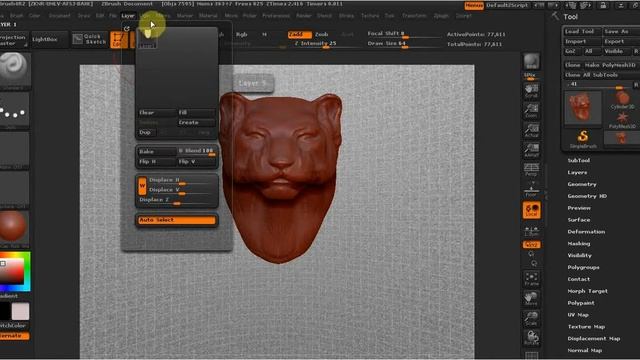
Task: Select the Zoom canvas icon
Action: click(531, 111)
